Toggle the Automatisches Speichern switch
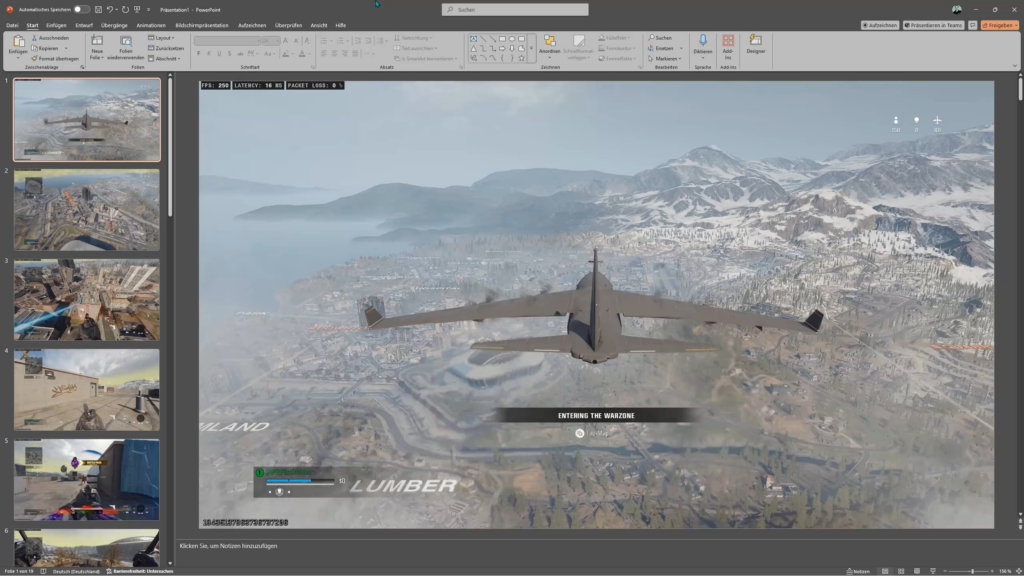1024x576 pixels. [81, 10]
